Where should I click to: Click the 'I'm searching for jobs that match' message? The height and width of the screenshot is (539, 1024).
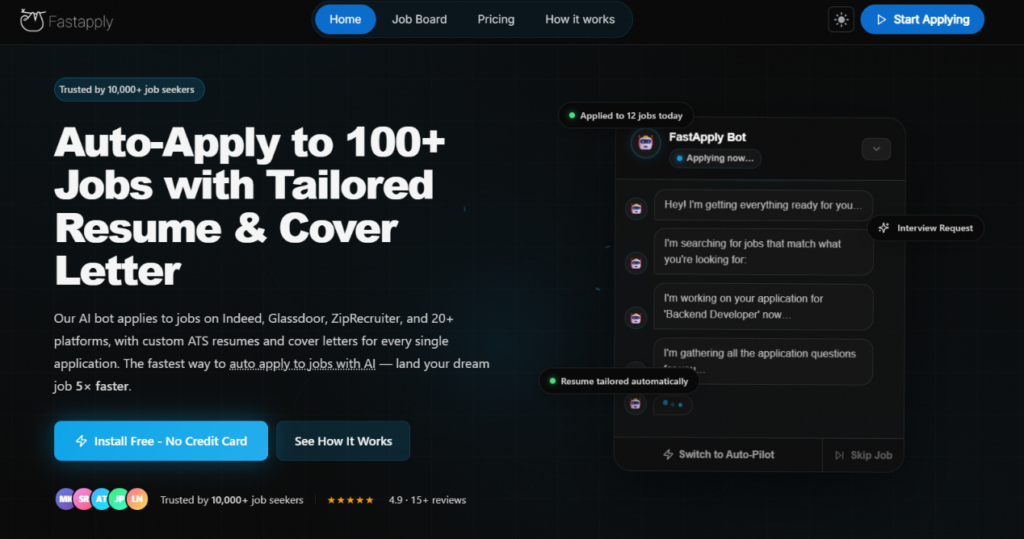click(763, 252)
